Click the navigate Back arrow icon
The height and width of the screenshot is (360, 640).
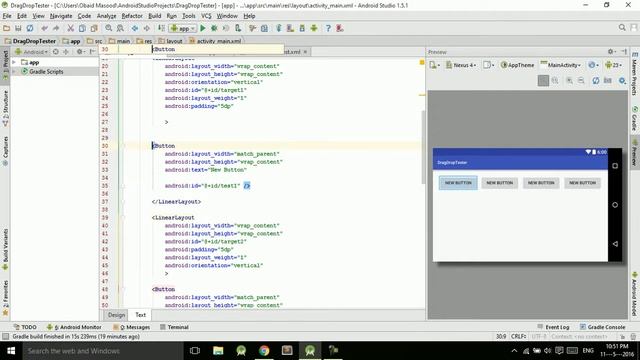click(135, 28)
